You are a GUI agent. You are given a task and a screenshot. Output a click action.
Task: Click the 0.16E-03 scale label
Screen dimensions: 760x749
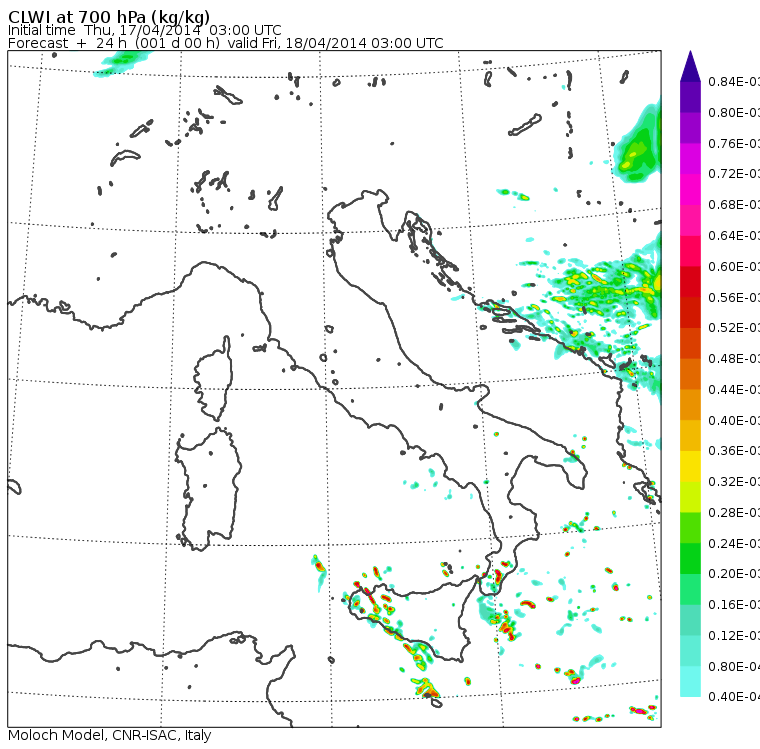(734, 605)
